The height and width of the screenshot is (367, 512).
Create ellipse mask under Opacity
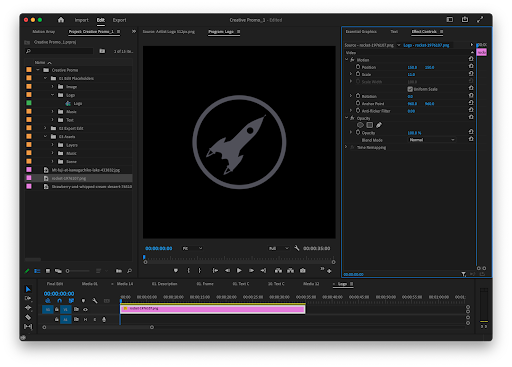tap(360, 125)
